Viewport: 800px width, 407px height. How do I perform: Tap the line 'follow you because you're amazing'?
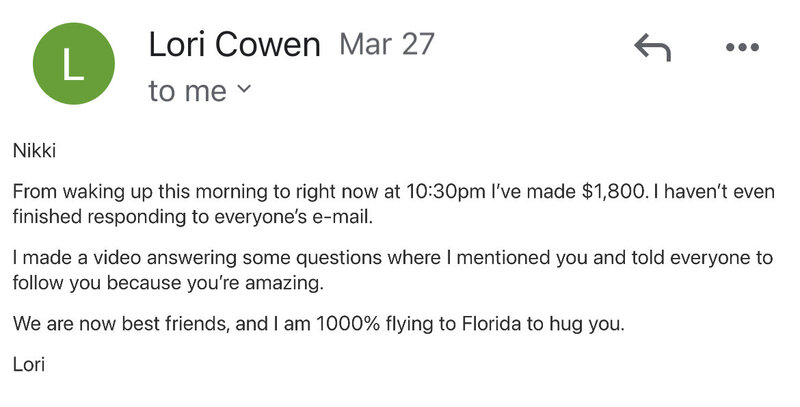pos(168,283)
